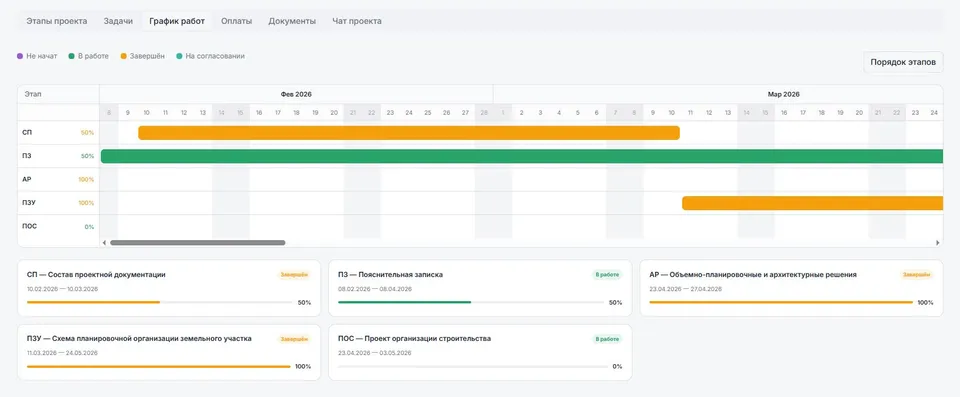The image size is (960, 397).
Task: Open the СП — Состав проектной документации card
Action: click(x=169, y=288)
